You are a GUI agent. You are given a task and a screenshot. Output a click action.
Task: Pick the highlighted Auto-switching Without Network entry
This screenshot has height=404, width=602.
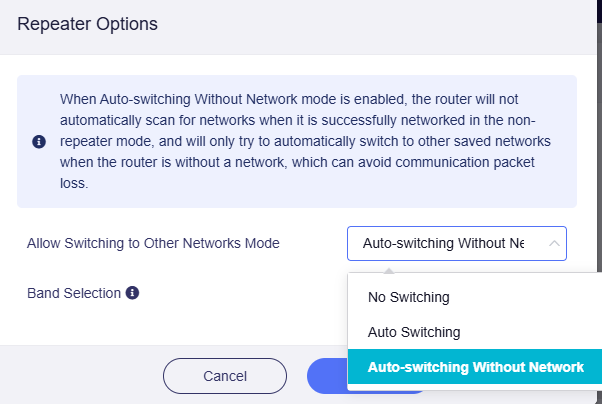pyautogui.click(x=475, y=367)
